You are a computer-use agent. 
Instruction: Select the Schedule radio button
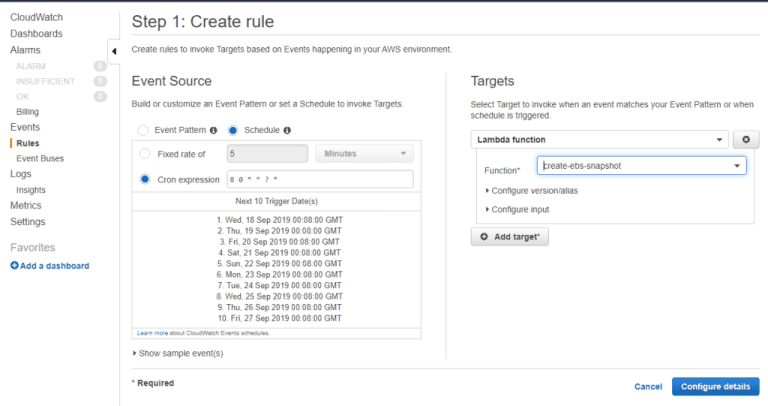(233, 130)
